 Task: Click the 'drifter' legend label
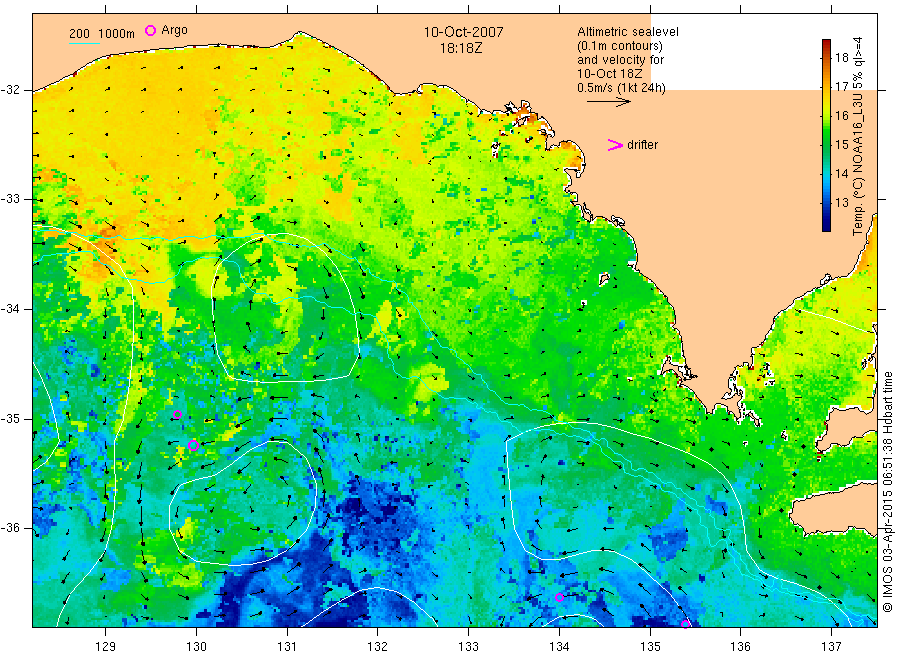642,145
